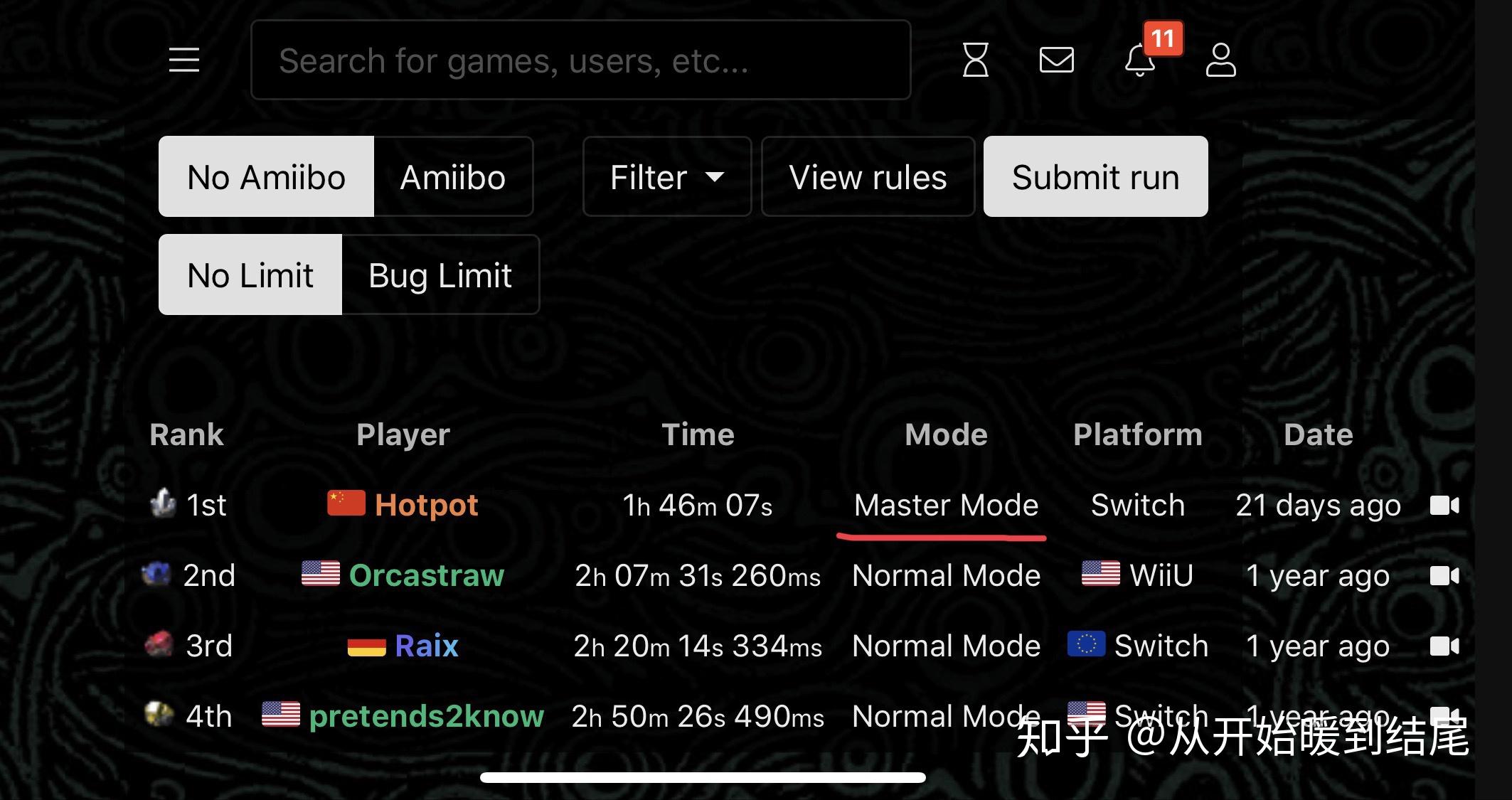
Task: Expand the Filter dropdown menu
Action: 665,177
